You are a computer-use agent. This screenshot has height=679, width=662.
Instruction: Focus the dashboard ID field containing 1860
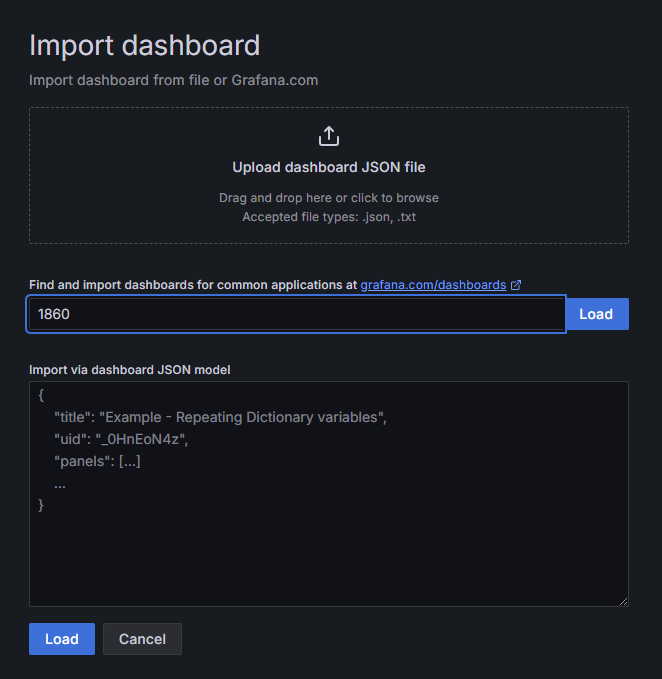pyautogui.click(x=296, y=314)
